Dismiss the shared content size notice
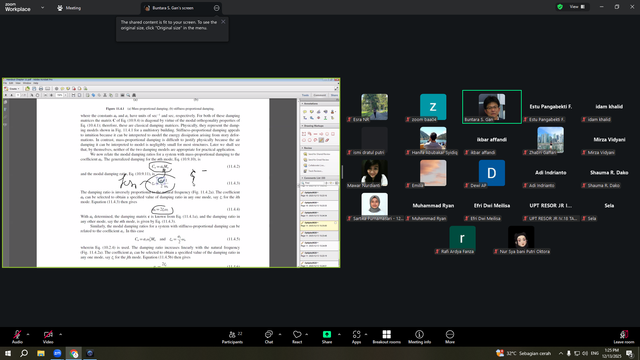This screenshot has width=640, height=360. pos(223,22)
